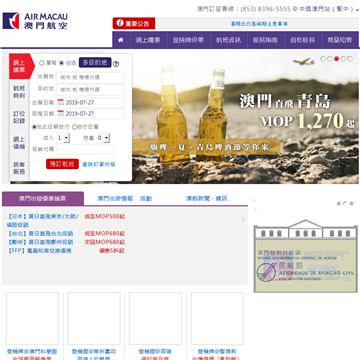This screenshot has width=360, height=360.
Task: Select the first dot above the civil aviation image
Action: point(339,203)
